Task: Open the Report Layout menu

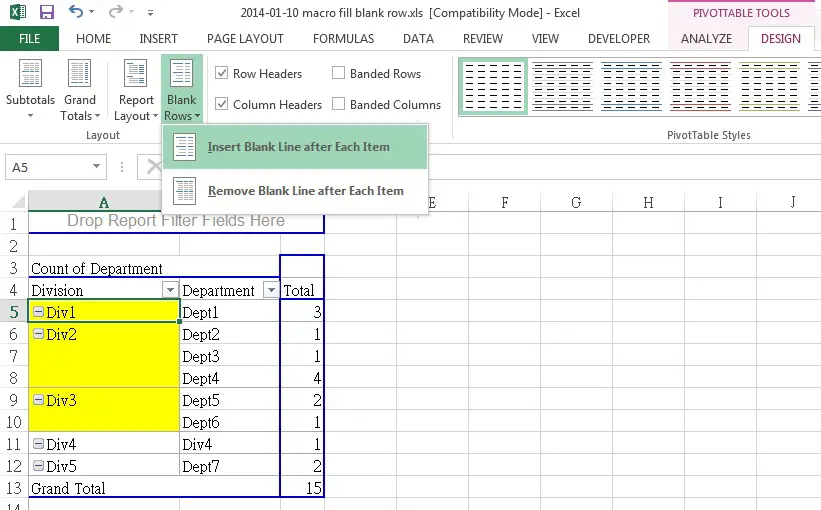Action: click(x=136, y=89)
